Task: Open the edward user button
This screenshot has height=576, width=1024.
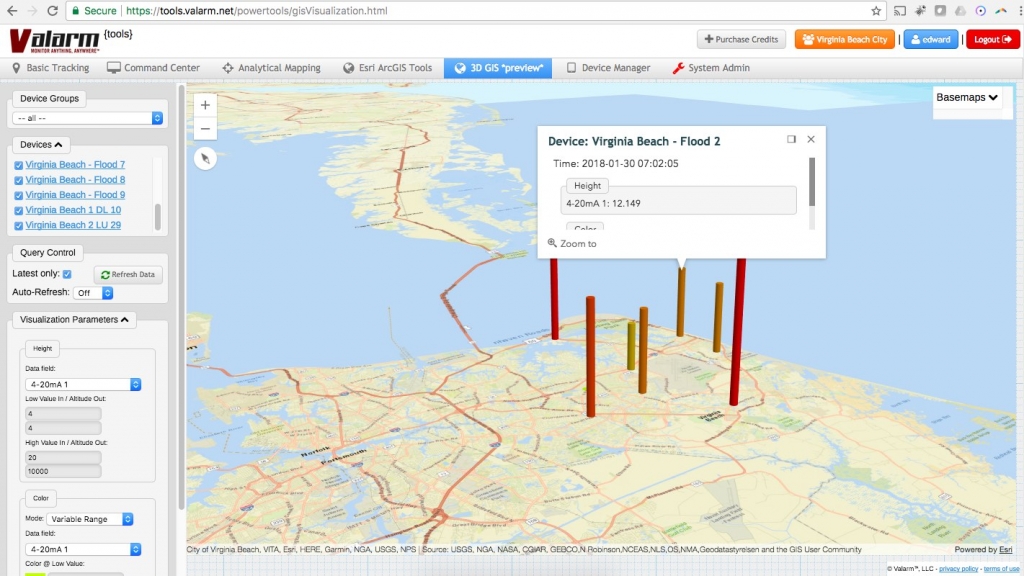Action: 931,39
